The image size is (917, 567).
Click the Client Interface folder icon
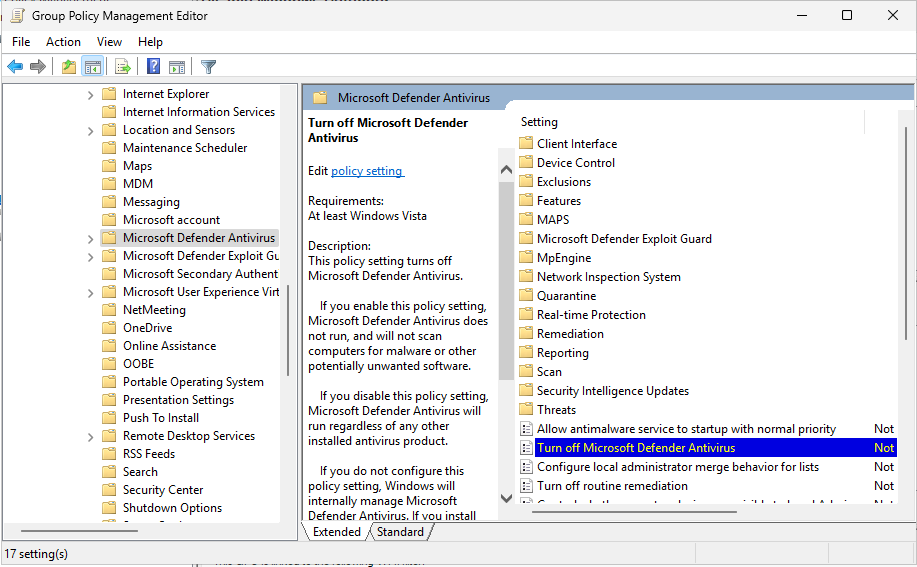click(x=526, y=143)
